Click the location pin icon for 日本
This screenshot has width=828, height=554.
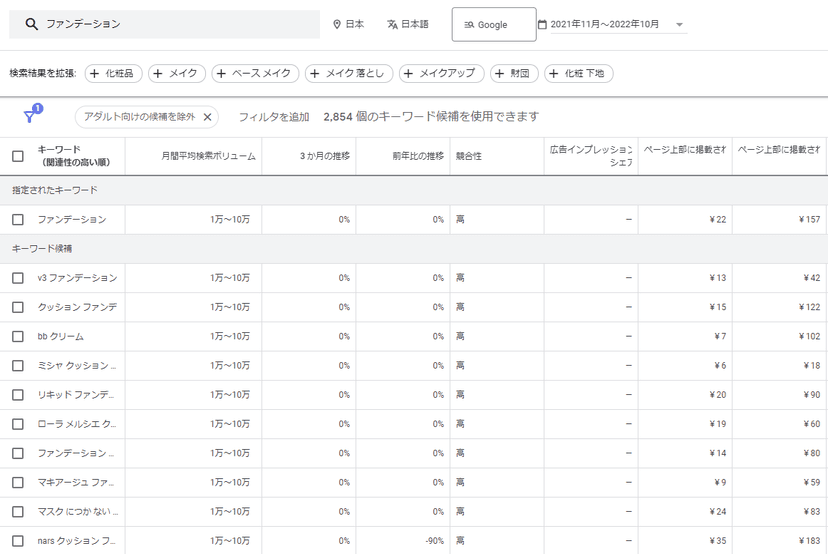[x=337, y=24]
